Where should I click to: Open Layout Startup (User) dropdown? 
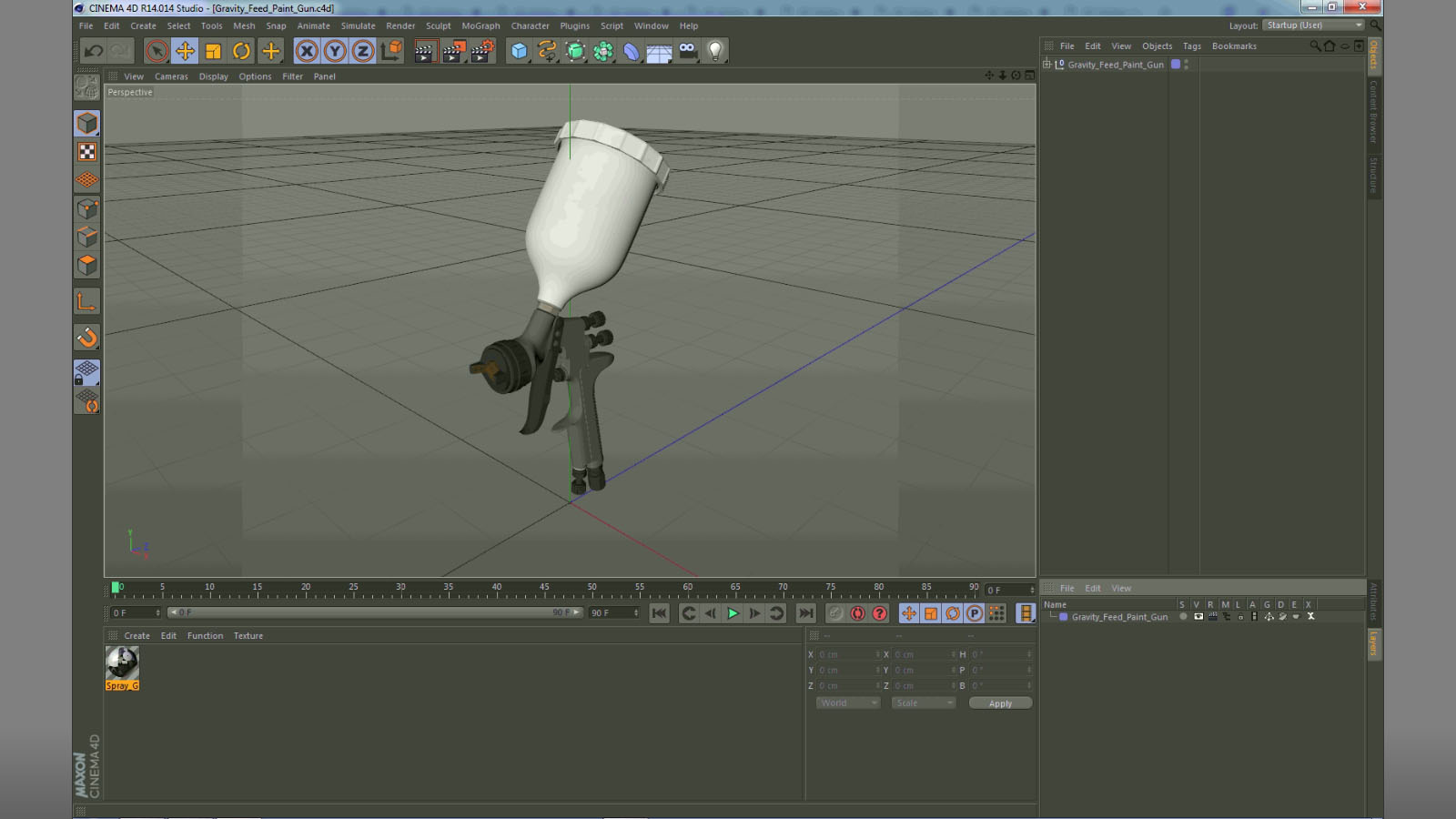1314,25
